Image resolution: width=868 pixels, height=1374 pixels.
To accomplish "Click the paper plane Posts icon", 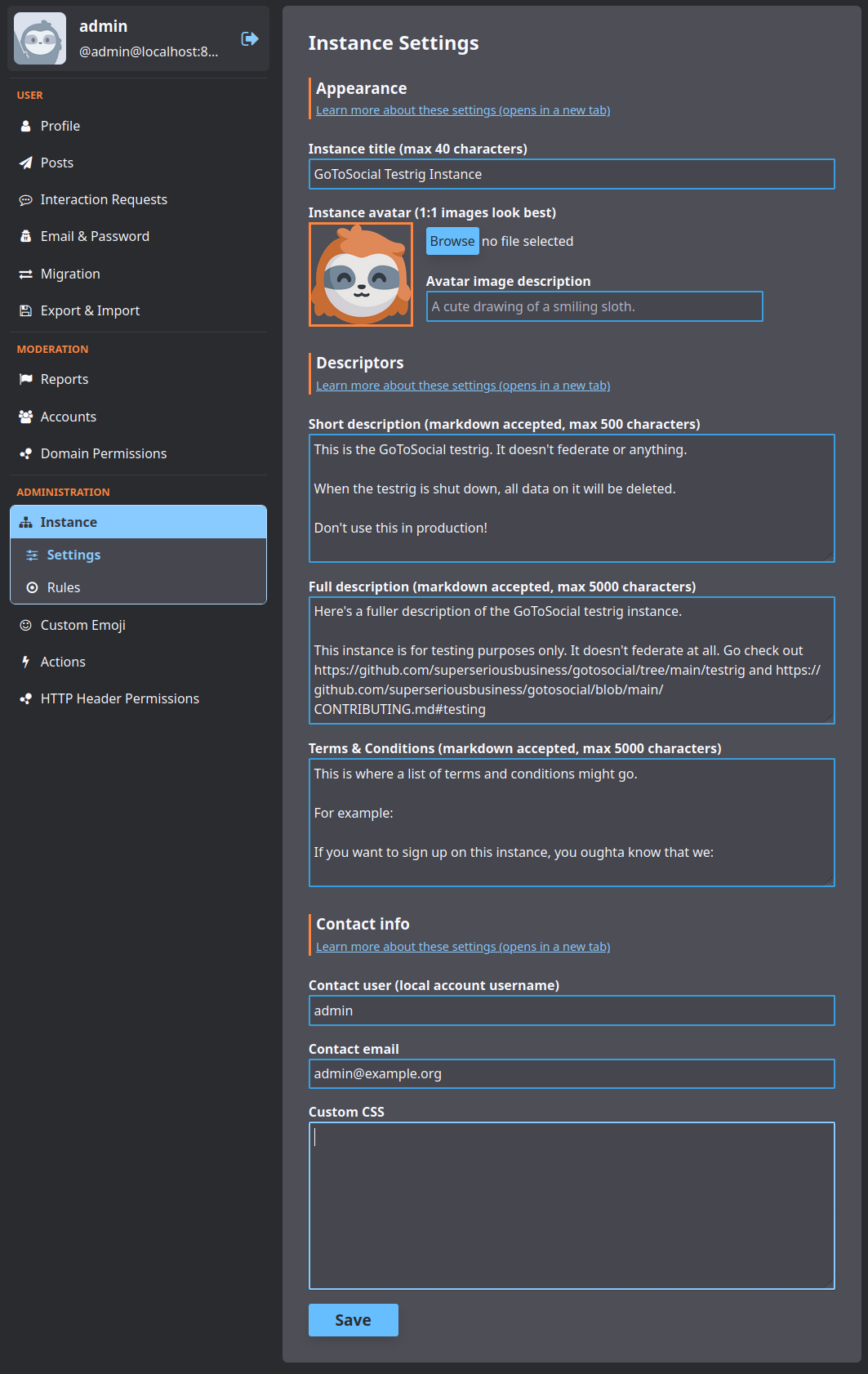I will [x=25, y=163].
